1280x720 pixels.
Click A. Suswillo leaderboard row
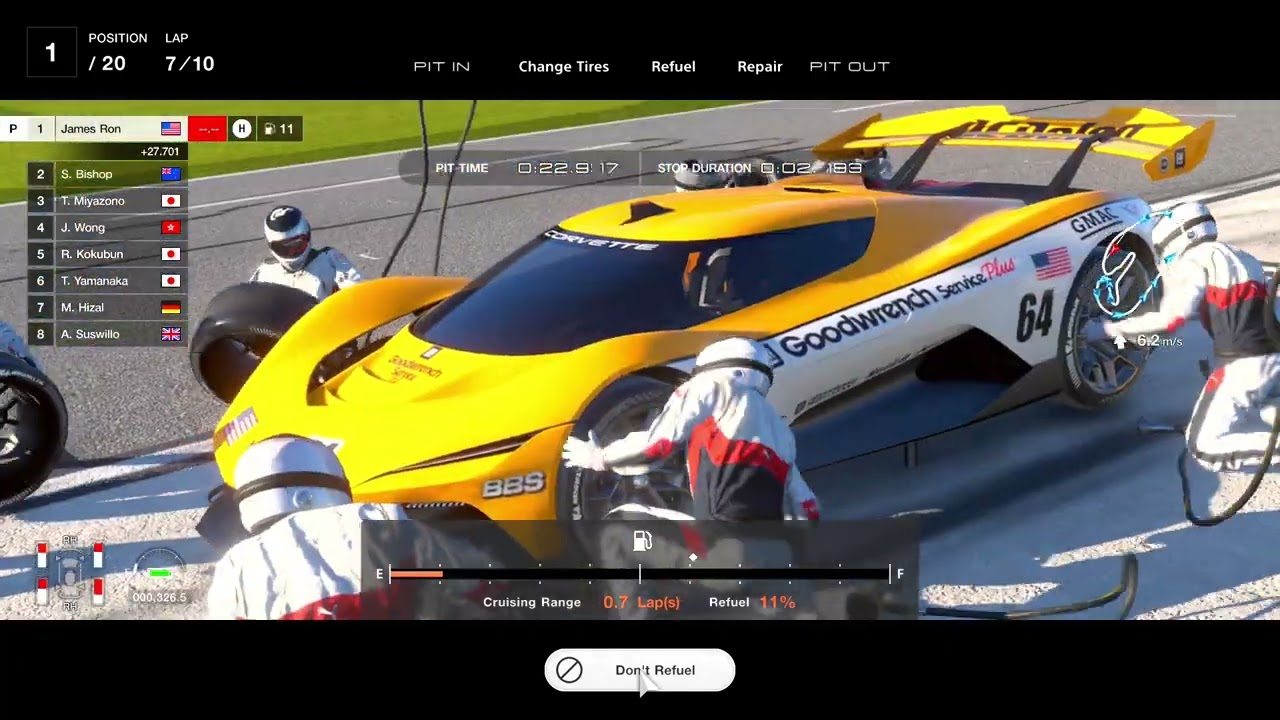[106, 334]
